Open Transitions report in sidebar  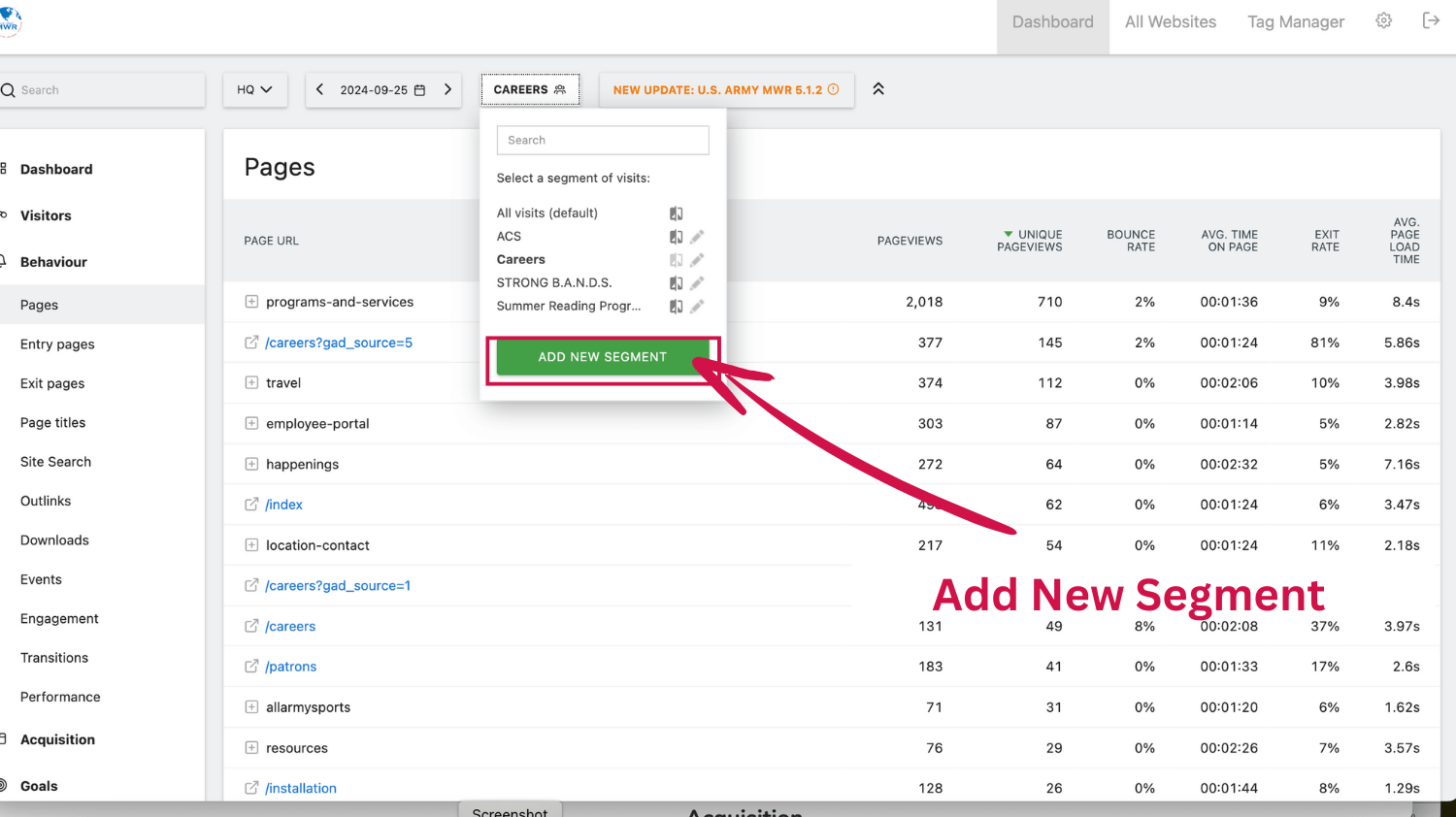54,658
